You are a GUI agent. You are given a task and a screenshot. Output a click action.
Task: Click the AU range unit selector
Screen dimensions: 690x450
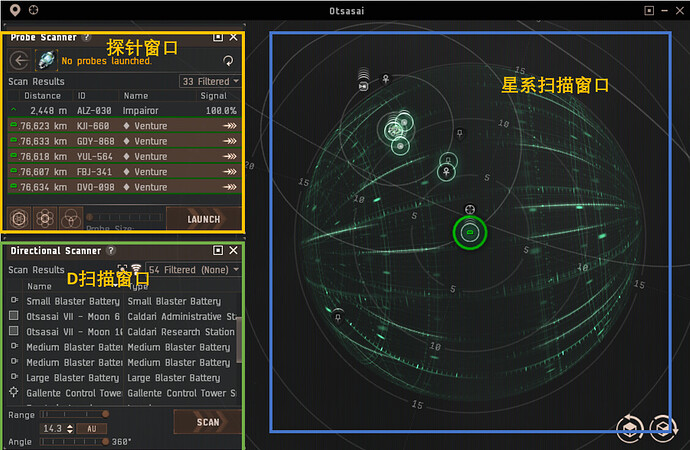click(x=92, y=428)
